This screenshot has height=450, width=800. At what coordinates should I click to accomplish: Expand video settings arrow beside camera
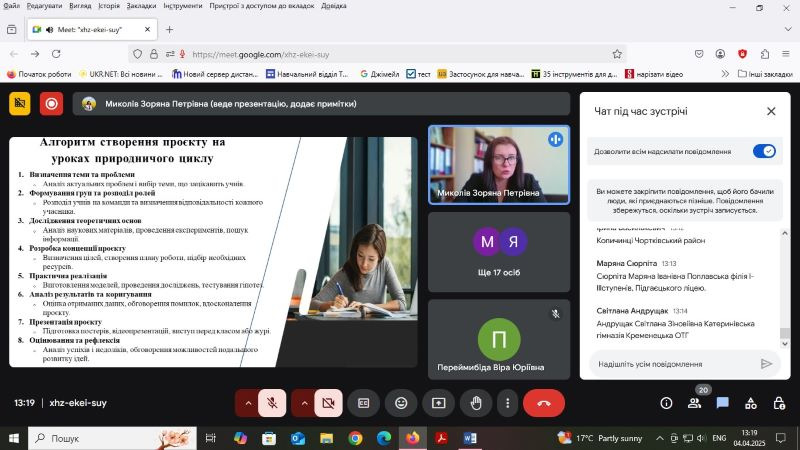coord(304,403)
